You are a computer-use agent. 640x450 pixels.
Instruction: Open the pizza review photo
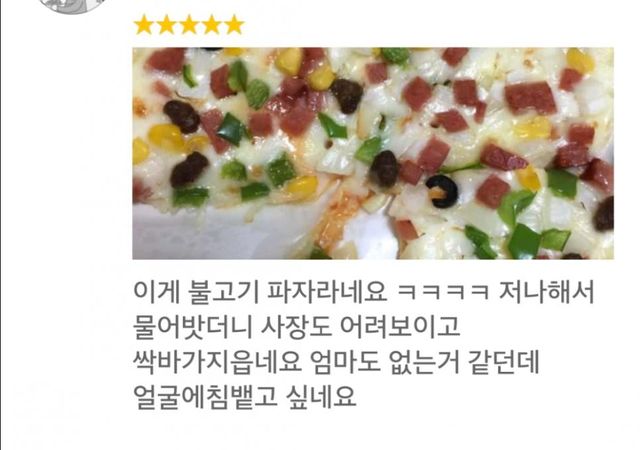pyautogui.click(x=373, y=153)
